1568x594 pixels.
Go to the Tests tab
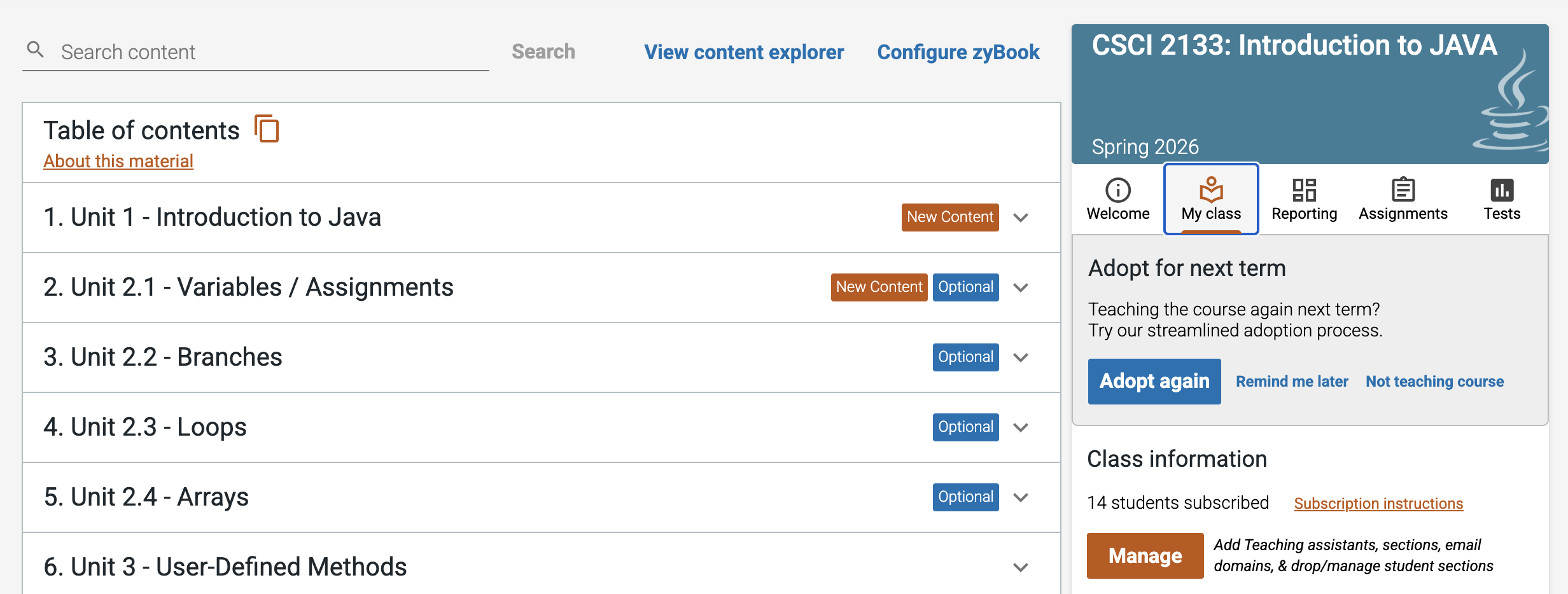pos(1502,199)
